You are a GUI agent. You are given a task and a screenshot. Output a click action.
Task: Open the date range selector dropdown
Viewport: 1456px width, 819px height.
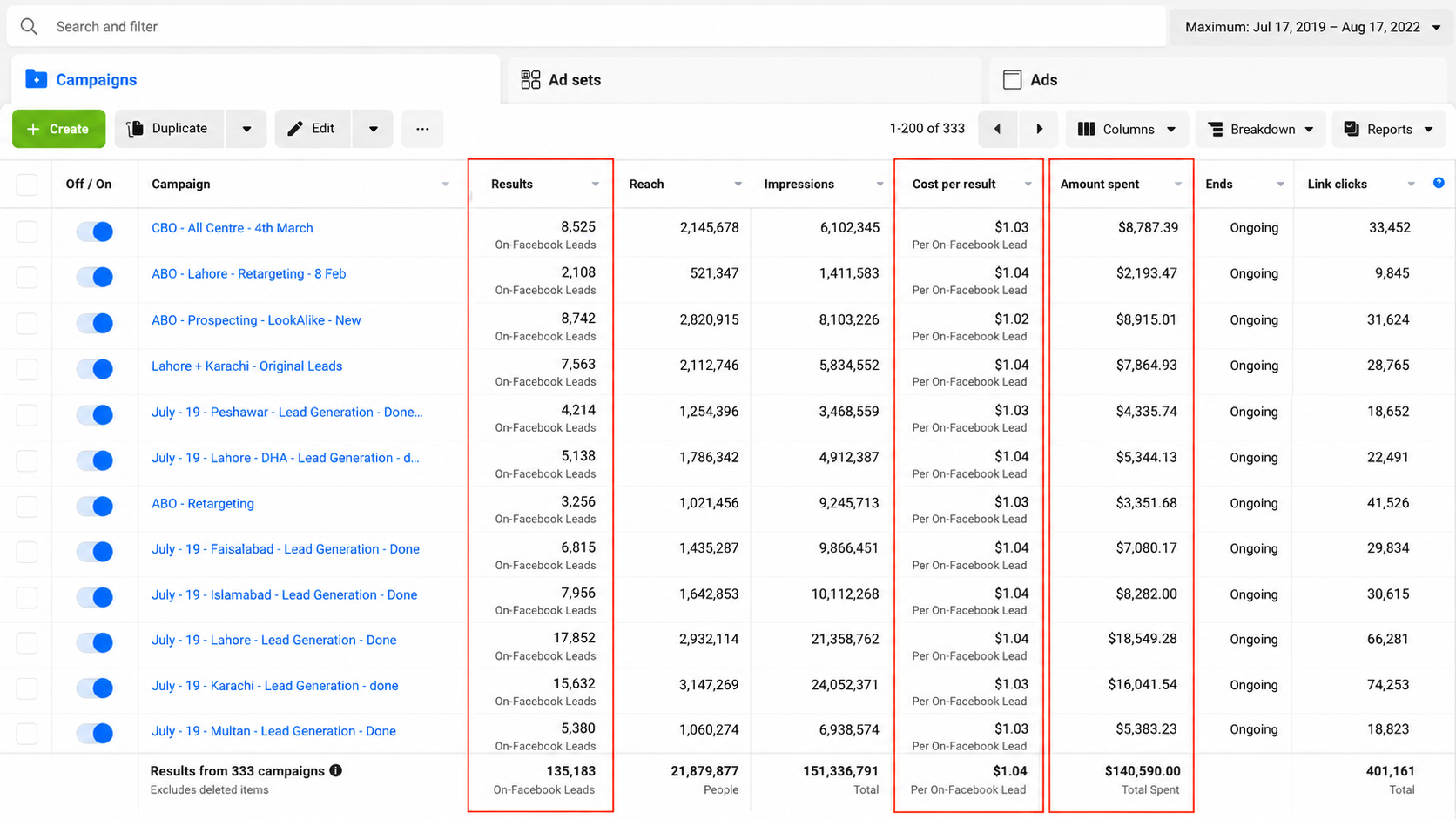coord(1312,27)
